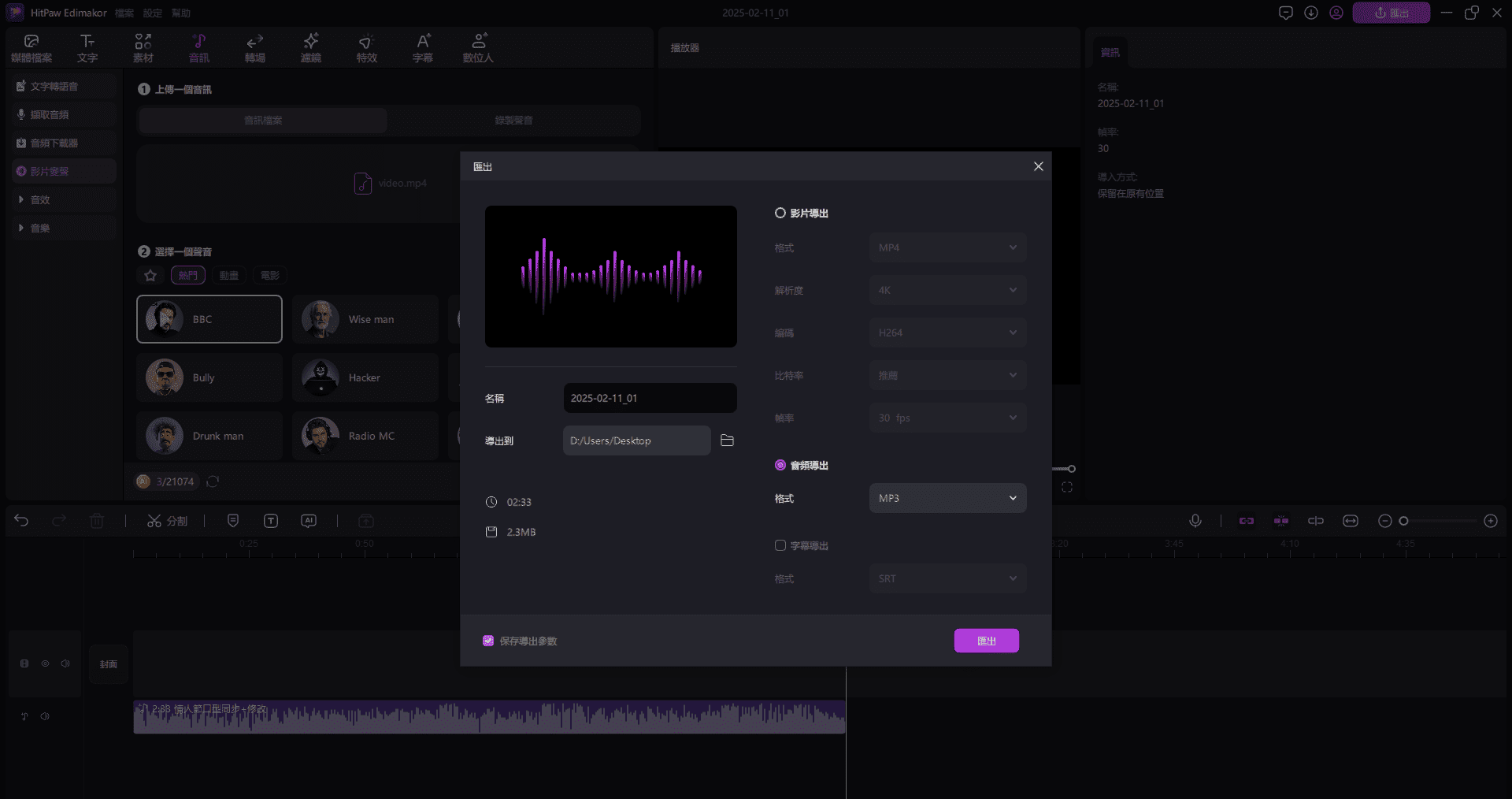Open the 字幕 subtitles panel

click(423, 48)
